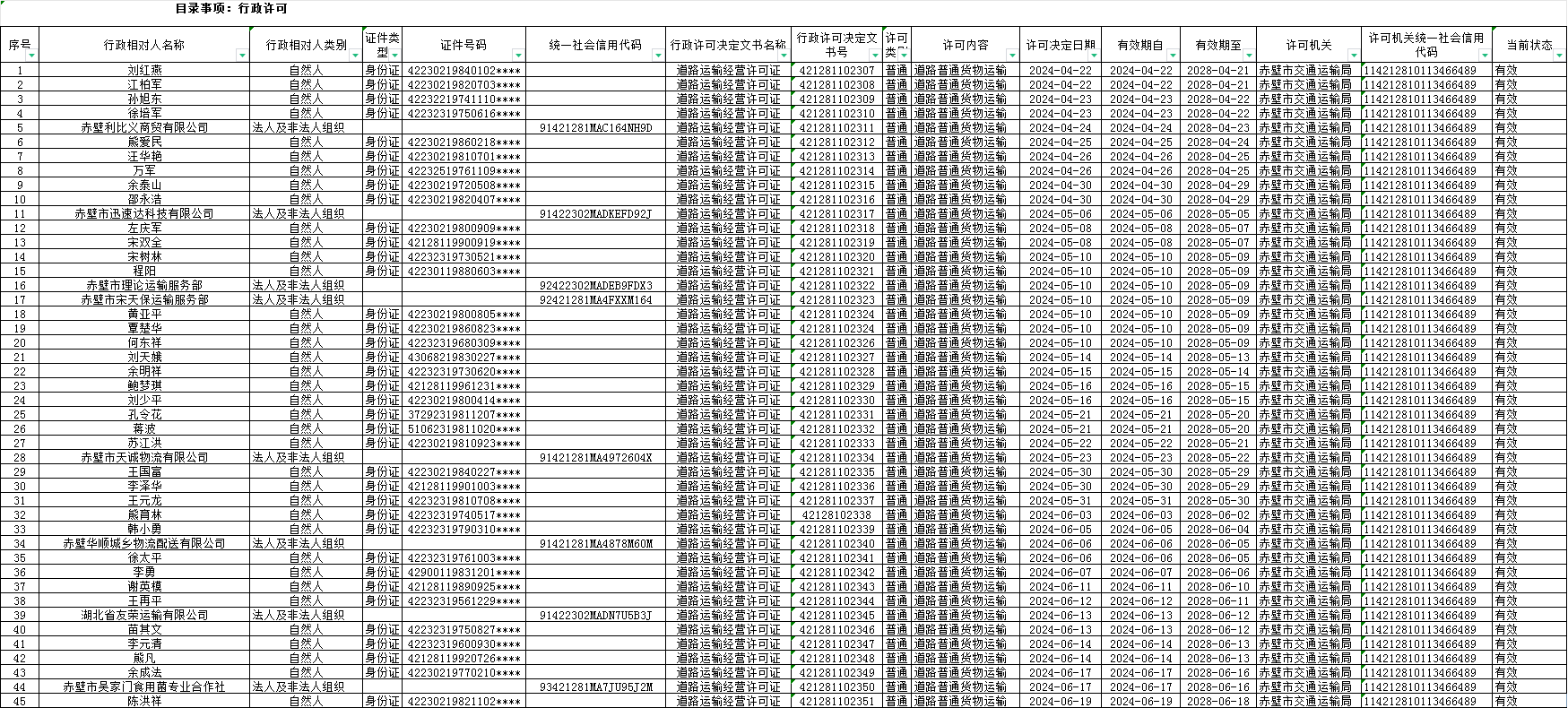Screen dimensions: 1568x708
Task: Select the name cell 孔令花
Action: pyautogui.click(x=144, y=414)
